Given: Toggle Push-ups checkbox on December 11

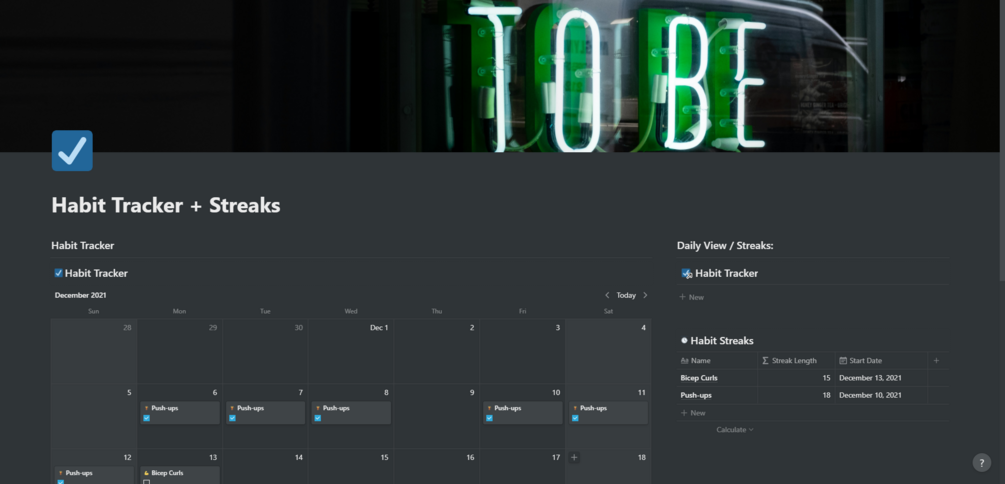Looking at the screenshot, I should coord(575,418).
